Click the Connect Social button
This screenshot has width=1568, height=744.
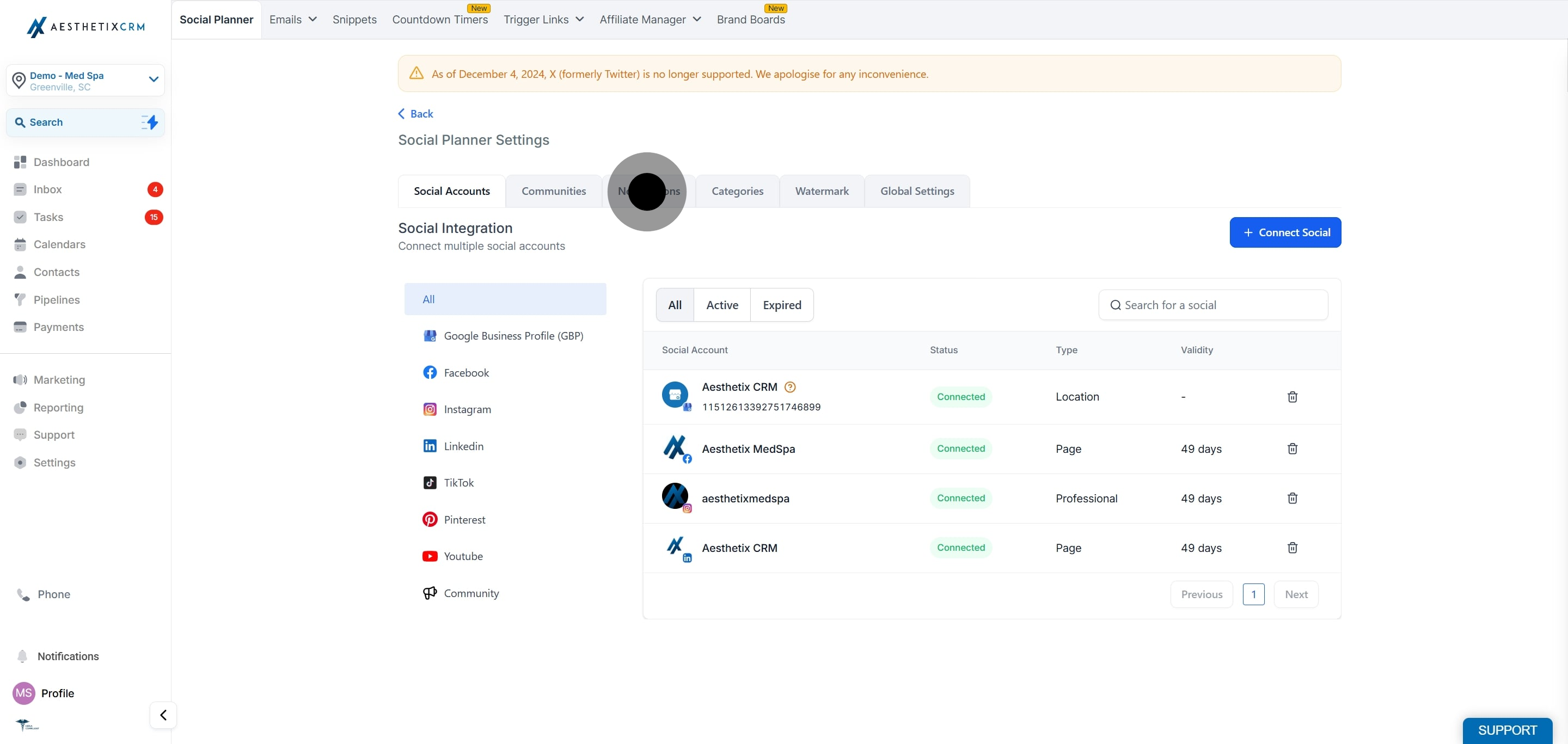[1285, 232]
